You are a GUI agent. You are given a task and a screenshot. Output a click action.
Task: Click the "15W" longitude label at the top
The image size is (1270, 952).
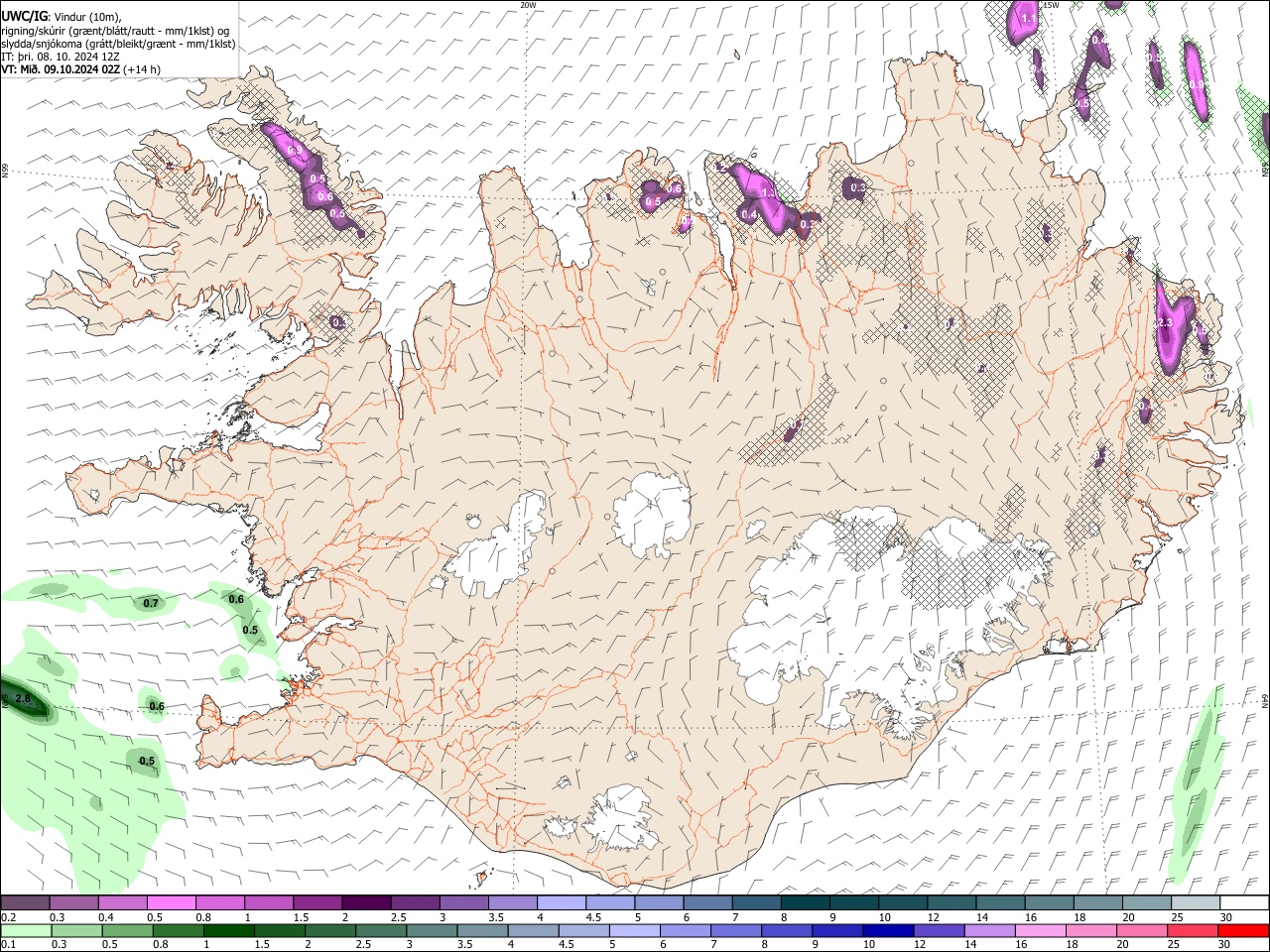[x=1051, y=5]
